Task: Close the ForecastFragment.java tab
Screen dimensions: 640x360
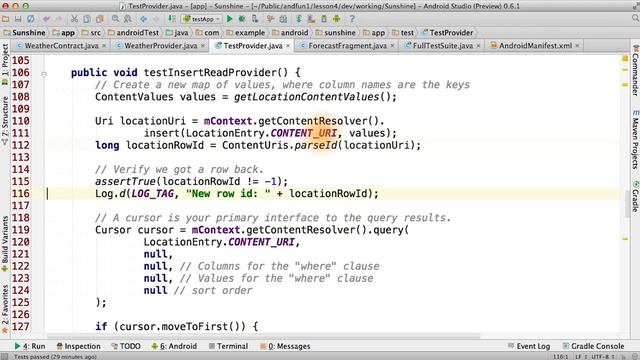Action: (x=392, y=46)
